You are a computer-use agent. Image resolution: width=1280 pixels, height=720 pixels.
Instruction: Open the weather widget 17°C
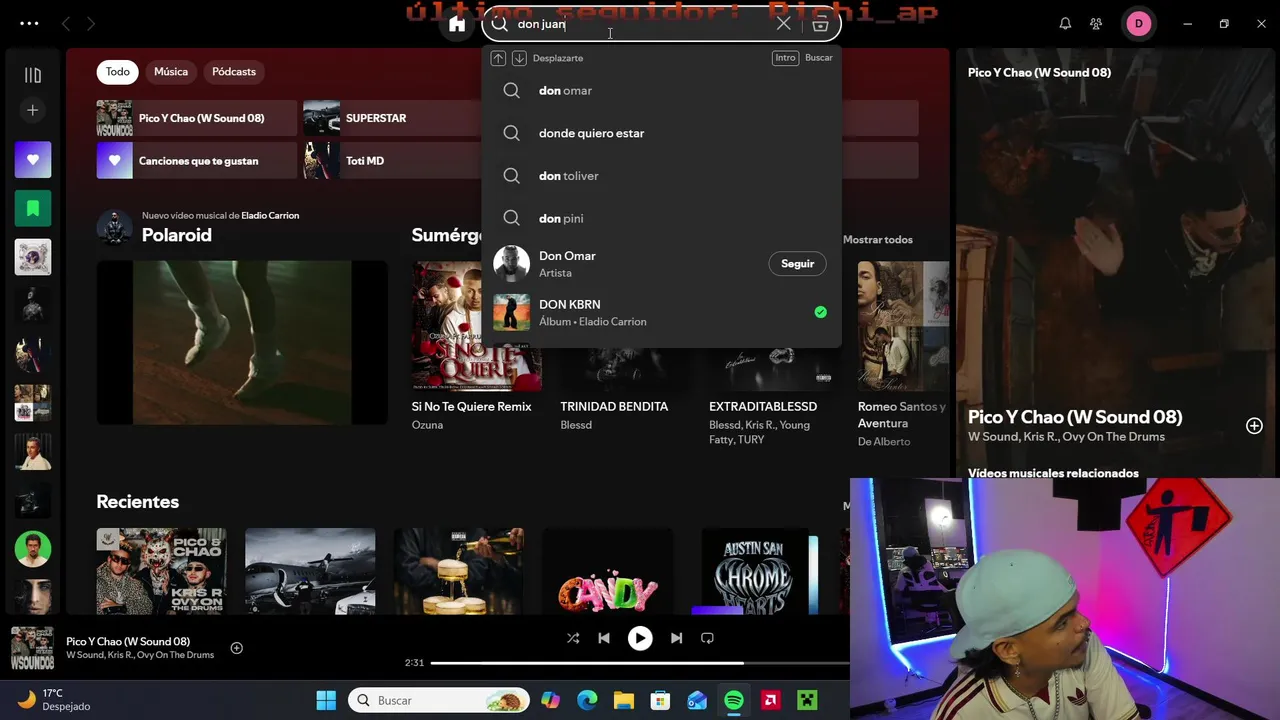(55, 699)
